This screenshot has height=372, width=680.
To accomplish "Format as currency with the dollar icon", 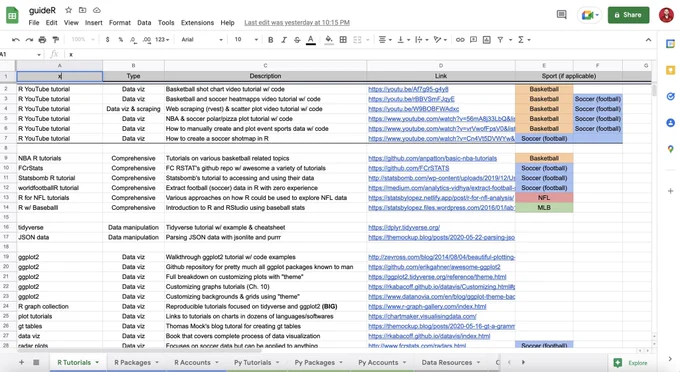I will [x=107, y=40].
